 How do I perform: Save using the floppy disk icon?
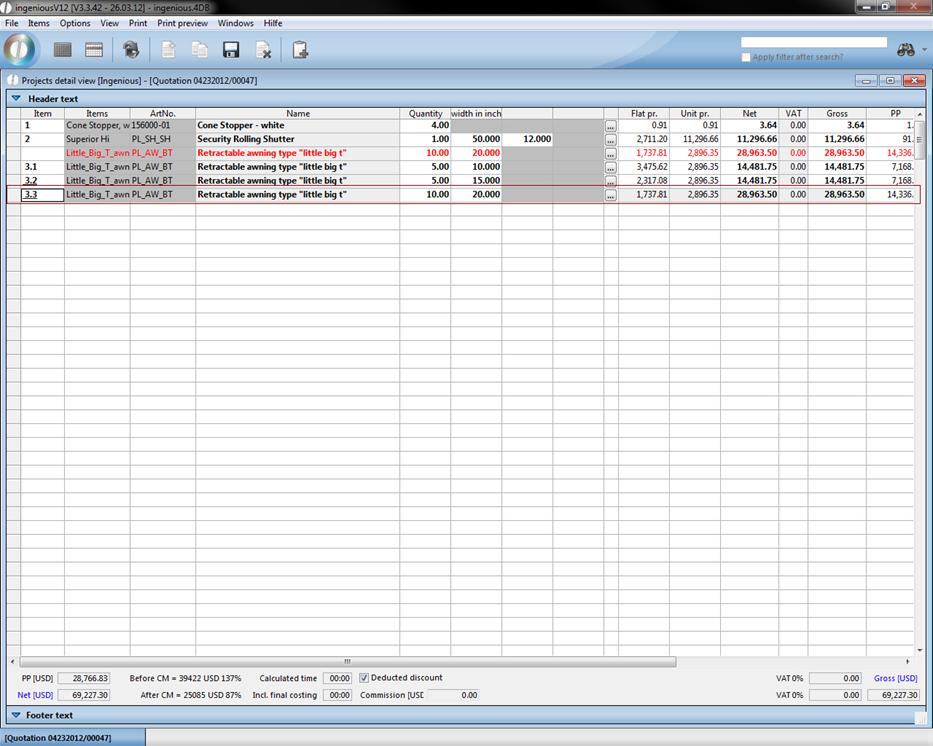coord(231,50)
